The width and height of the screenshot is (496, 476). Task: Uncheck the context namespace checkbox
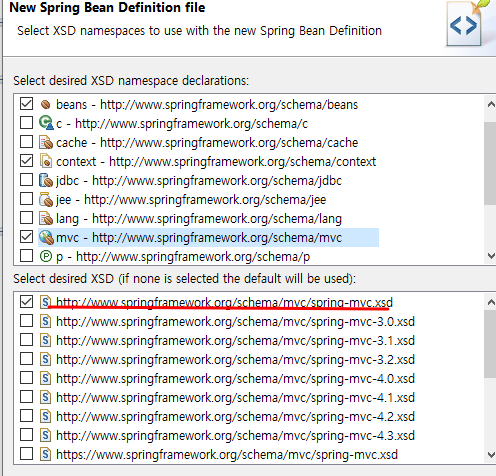(26, 161)
